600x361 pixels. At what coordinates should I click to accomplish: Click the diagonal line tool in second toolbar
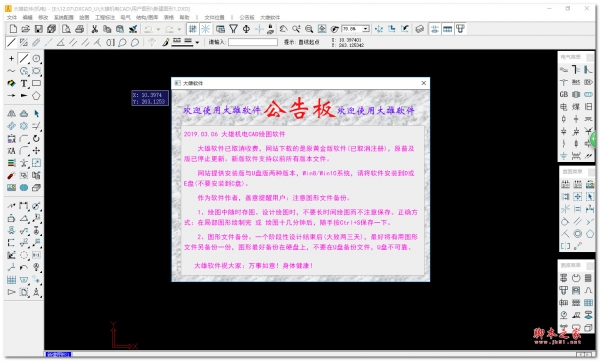tap(11, 42)
